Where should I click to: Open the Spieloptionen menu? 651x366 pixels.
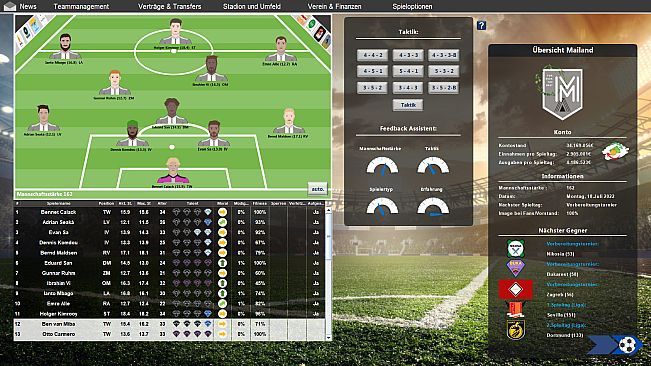412,6
